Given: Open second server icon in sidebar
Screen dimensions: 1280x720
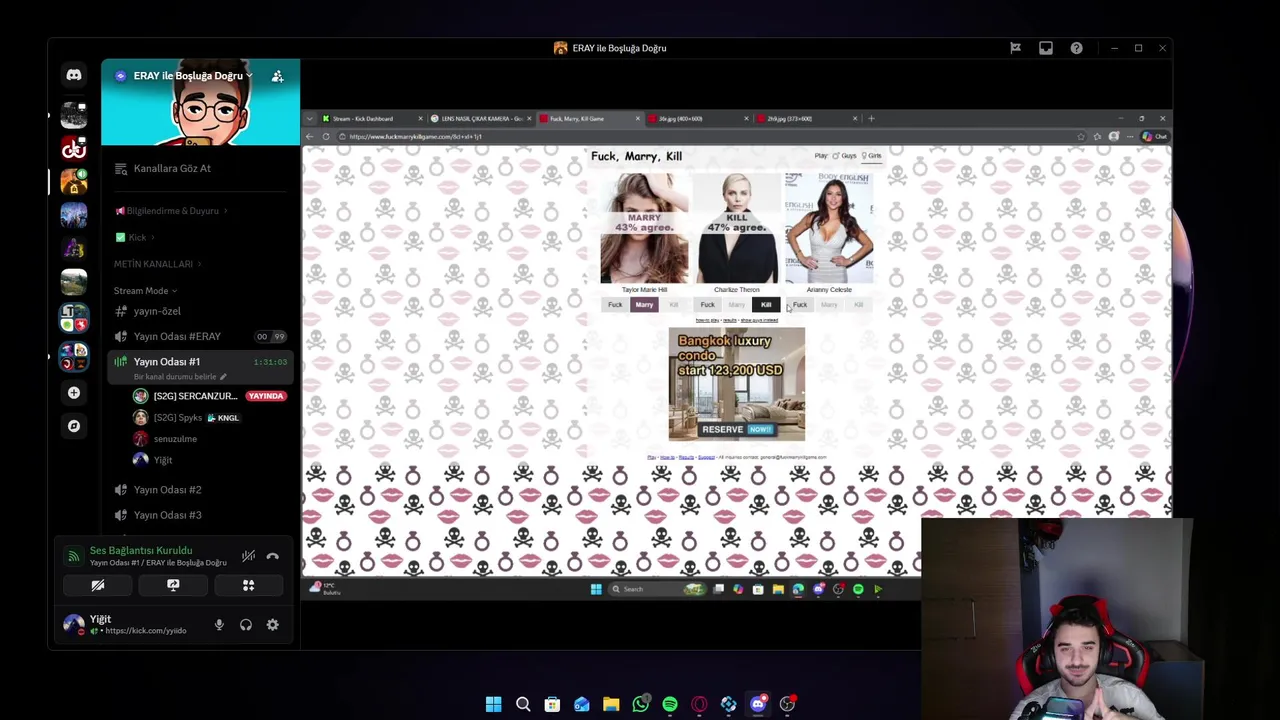Looking at the screenshot, I should coord(74,116).
